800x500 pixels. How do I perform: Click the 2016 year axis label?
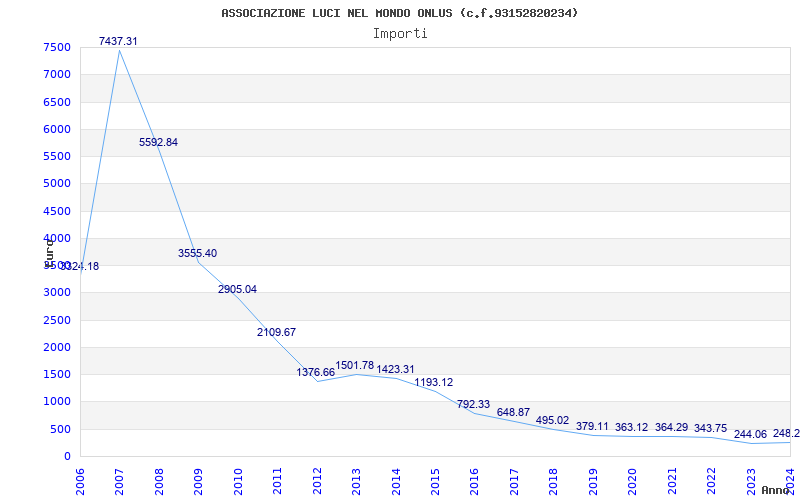click(474, 481)
